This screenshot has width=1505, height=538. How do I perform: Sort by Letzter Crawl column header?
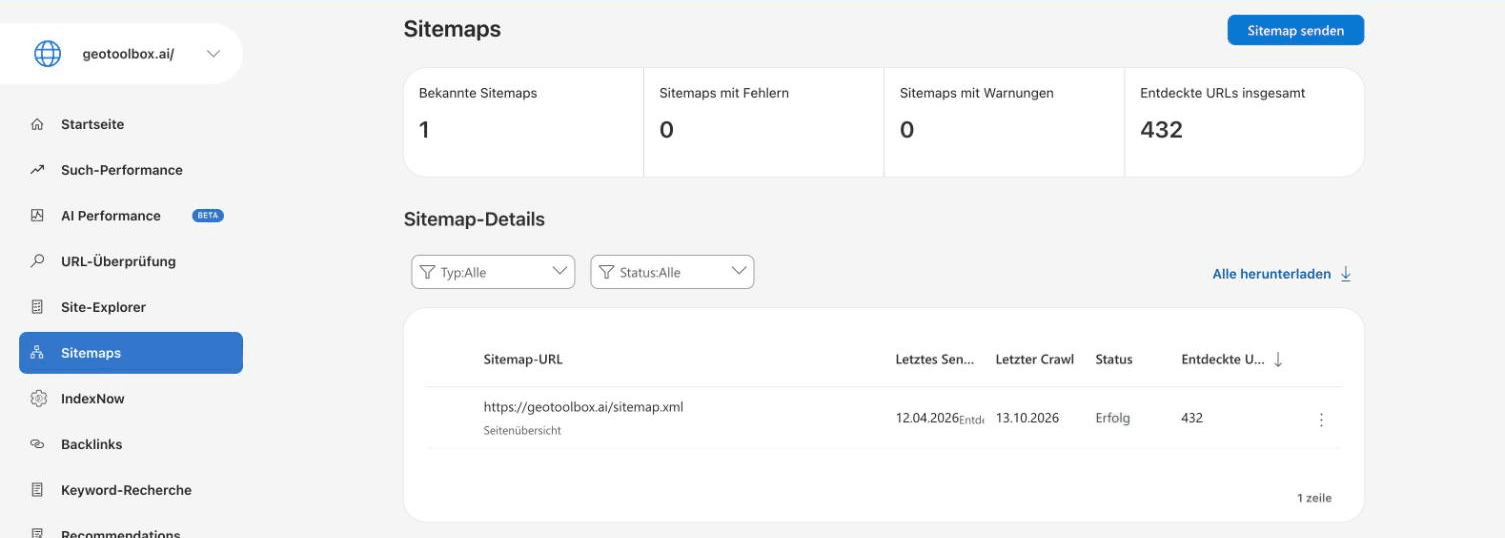coord(1035,360)
